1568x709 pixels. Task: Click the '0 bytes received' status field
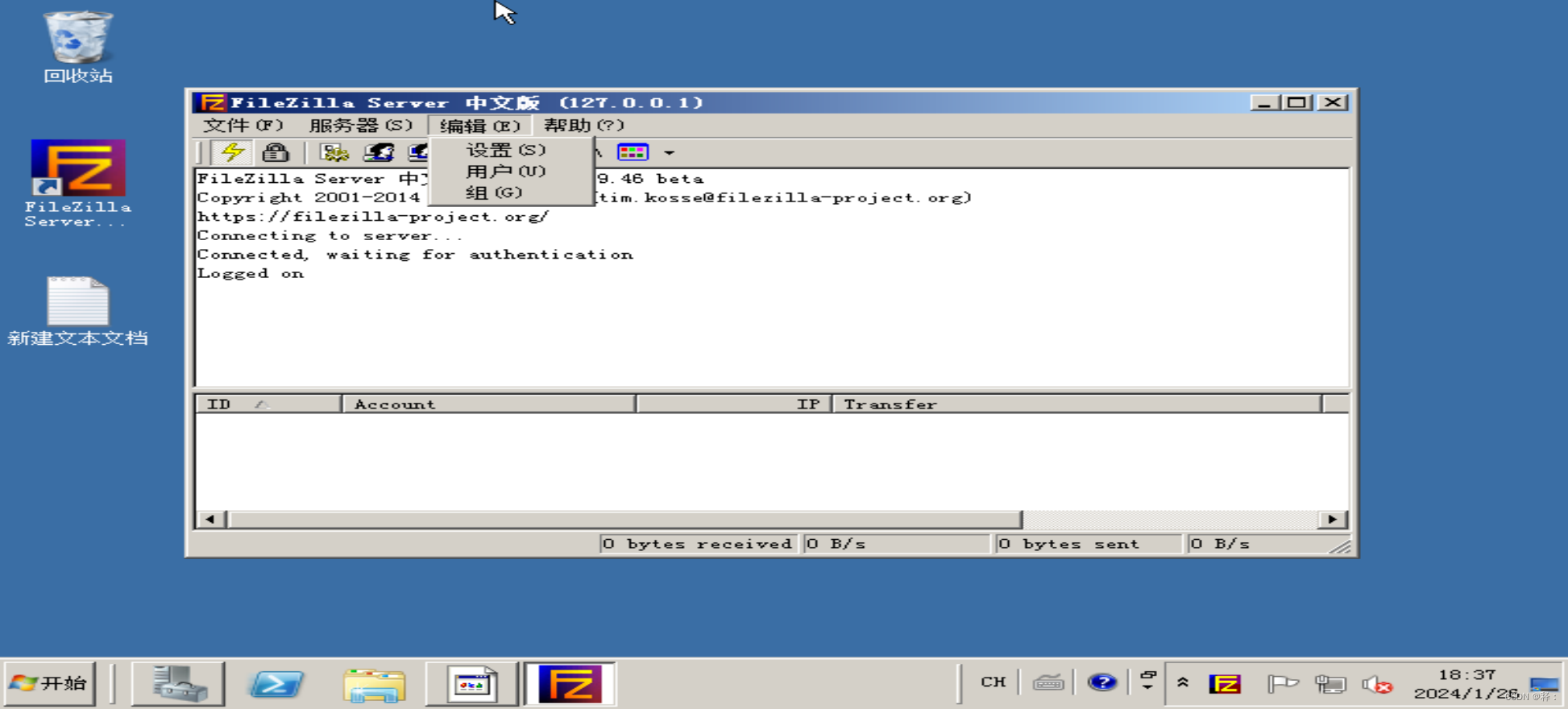pos(698,544)
